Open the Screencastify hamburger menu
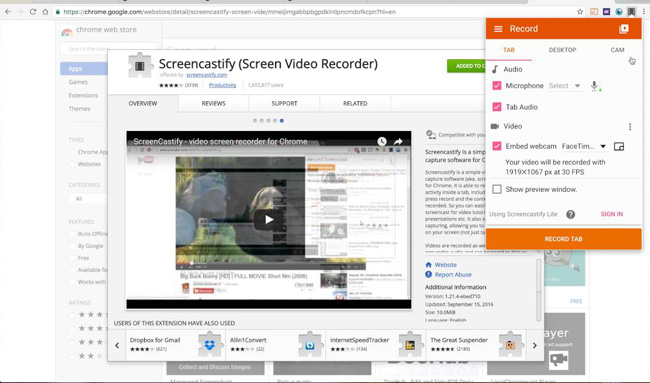The image size is (650, 383). pos(498,29)
